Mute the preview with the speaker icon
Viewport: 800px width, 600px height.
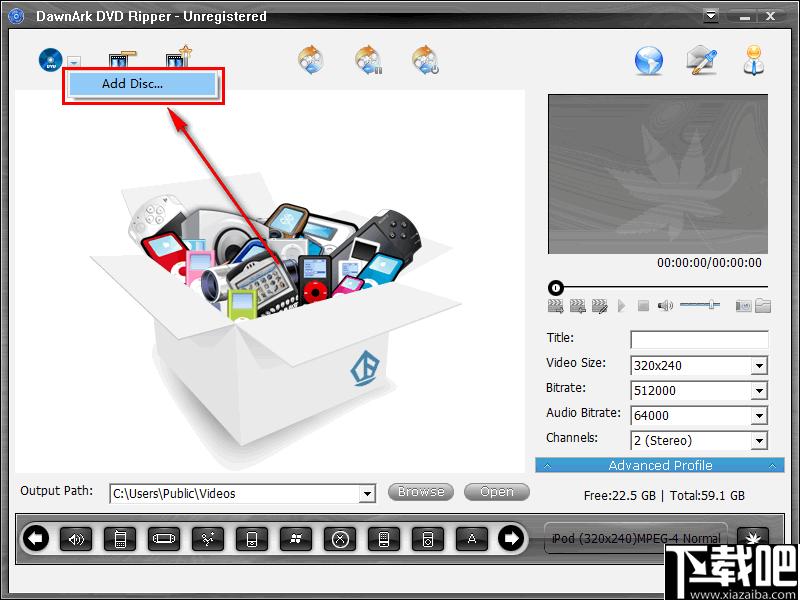665,306
